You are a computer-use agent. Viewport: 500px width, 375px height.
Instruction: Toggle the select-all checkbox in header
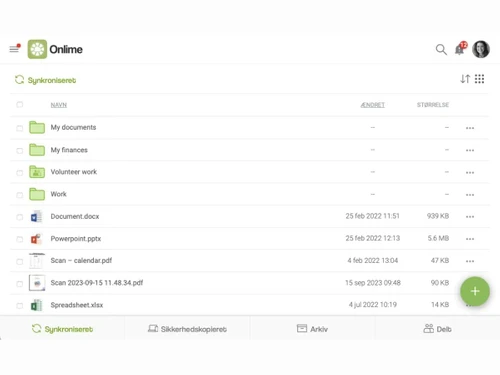click(20, 105)
